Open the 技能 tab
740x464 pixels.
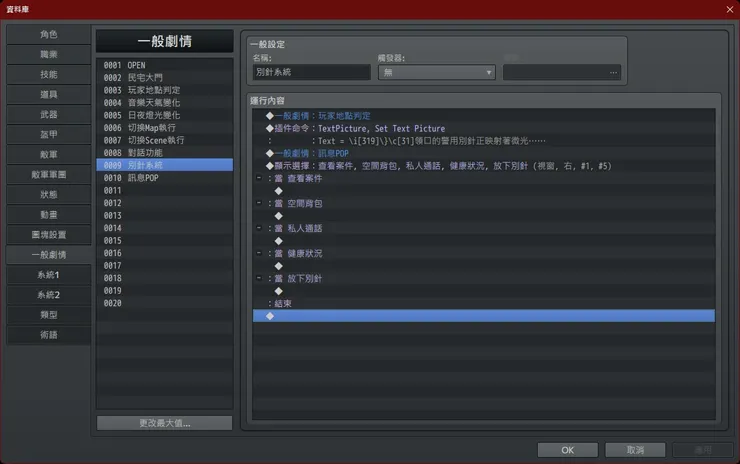49,75
